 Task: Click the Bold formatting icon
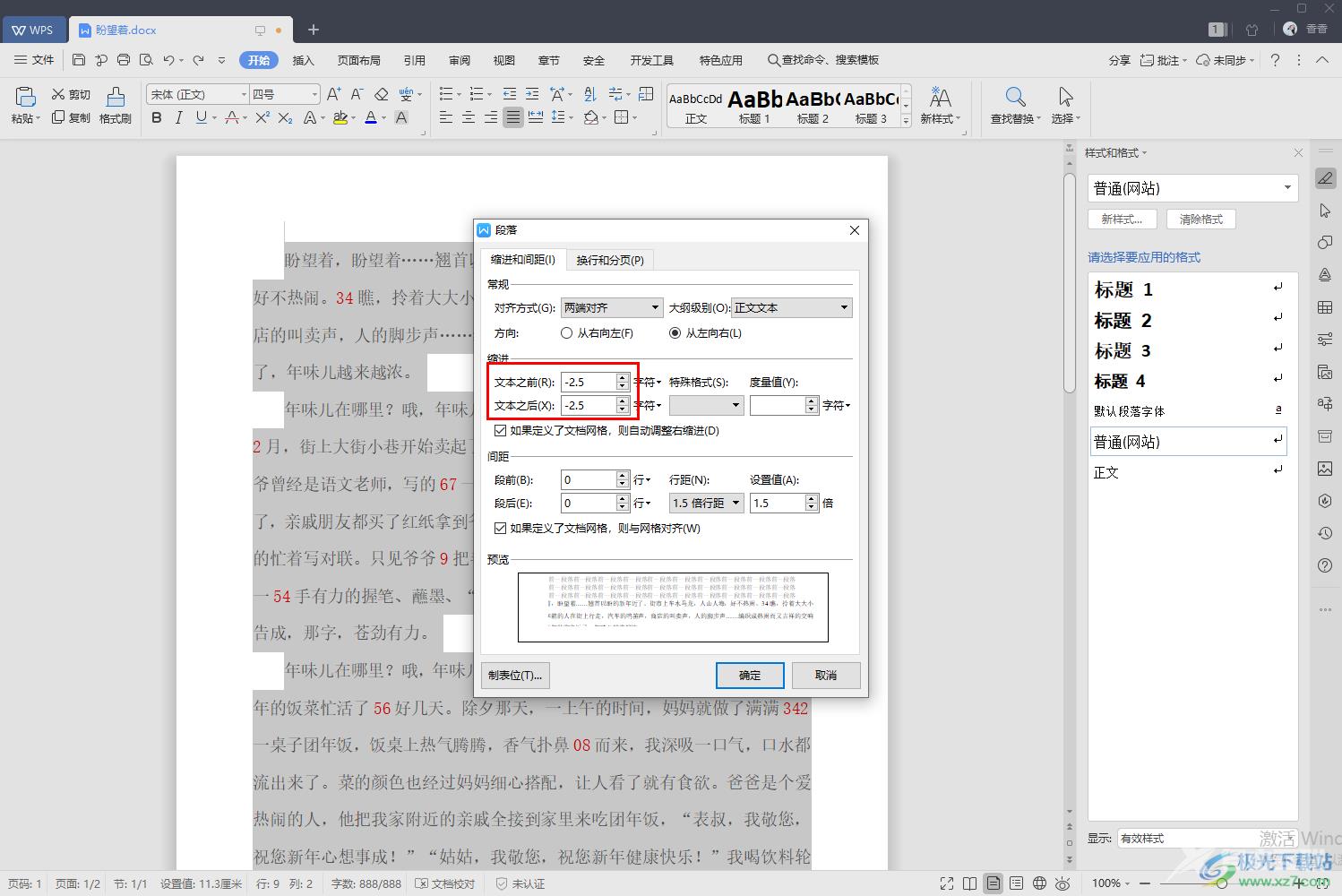pyautogui.click(x=157, y=117)
